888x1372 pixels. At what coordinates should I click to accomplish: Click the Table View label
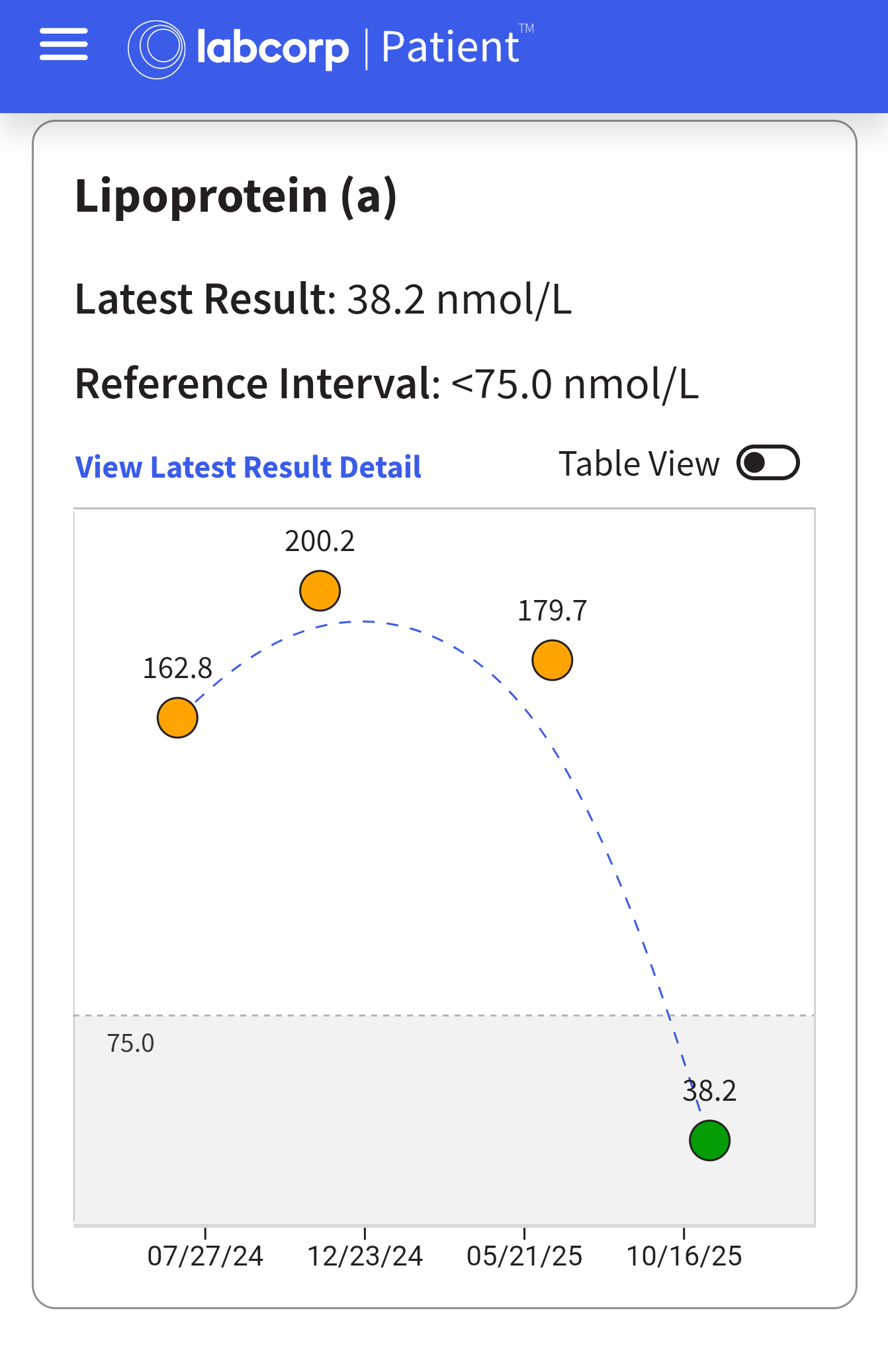pos(639,464)
